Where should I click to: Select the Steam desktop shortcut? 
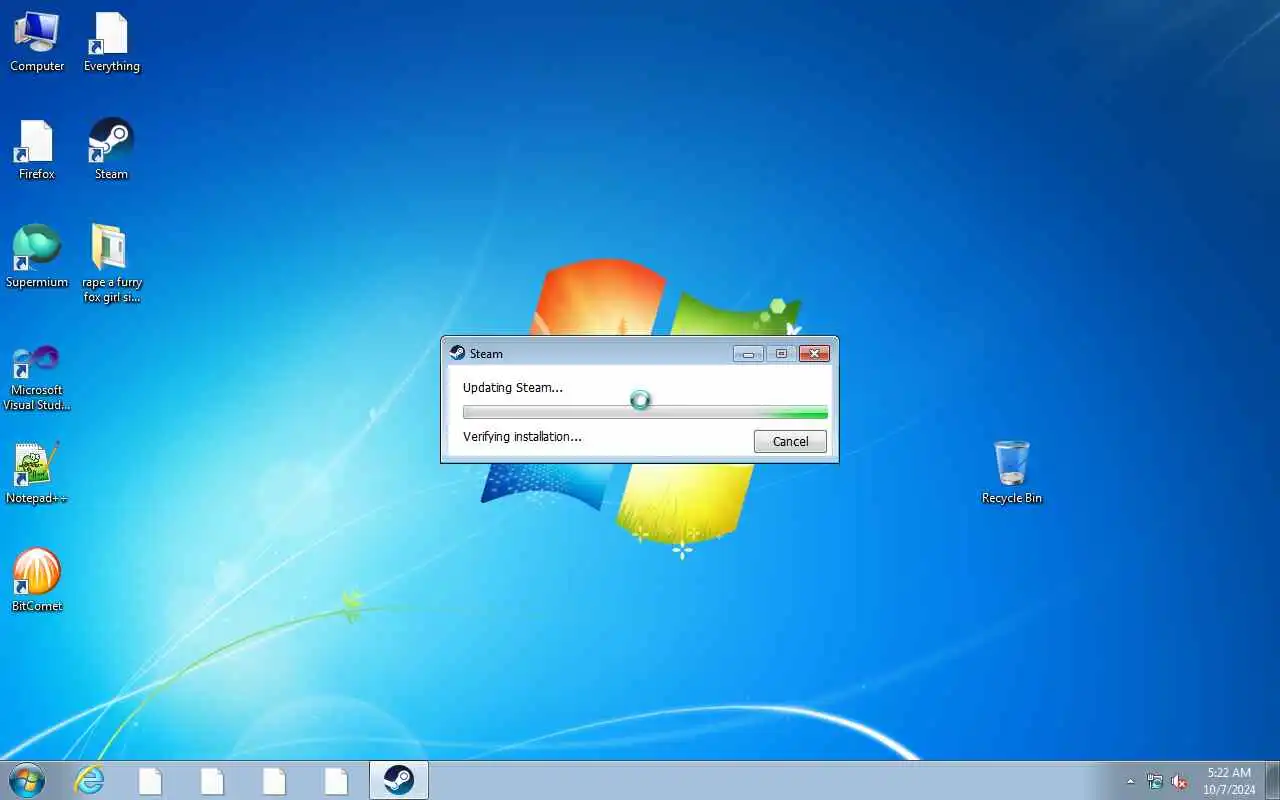(111, 151)
